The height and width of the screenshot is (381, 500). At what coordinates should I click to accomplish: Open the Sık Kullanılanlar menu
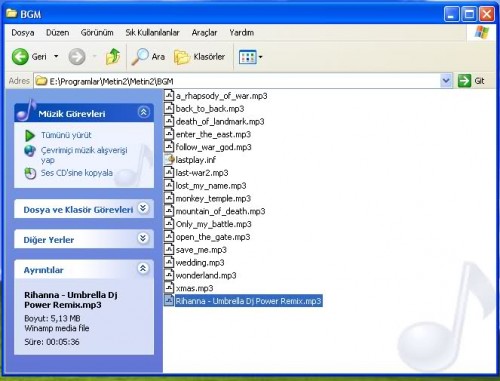pos(152,33)
